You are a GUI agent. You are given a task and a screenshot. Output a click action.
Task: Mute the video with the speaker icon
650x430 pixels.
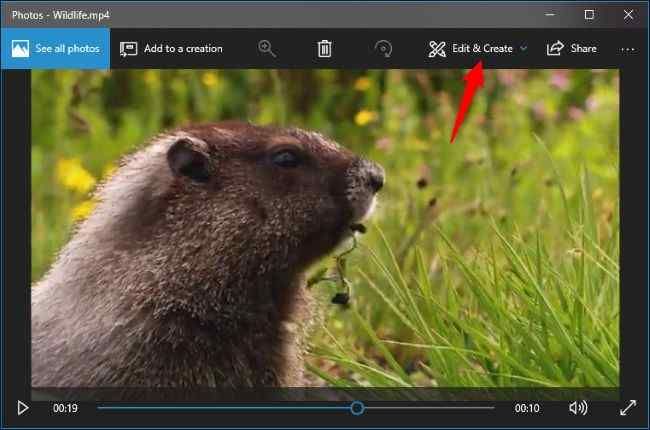coord(578,408)
